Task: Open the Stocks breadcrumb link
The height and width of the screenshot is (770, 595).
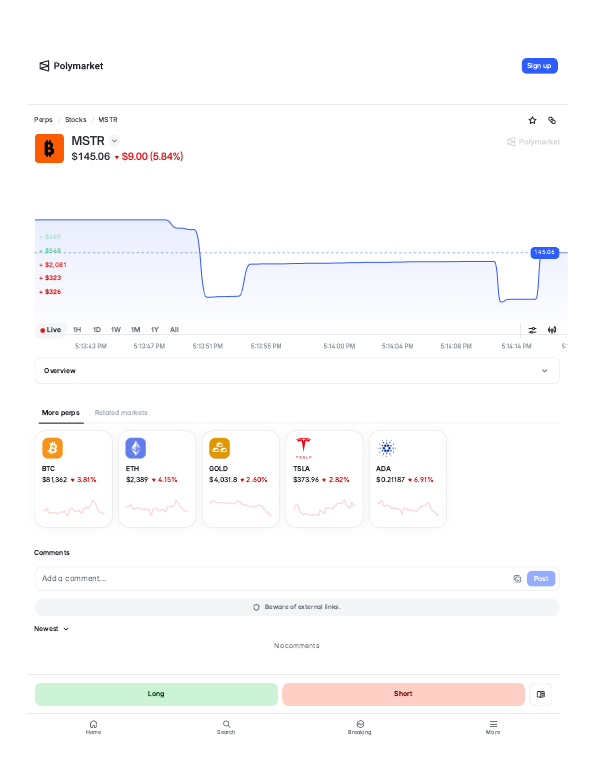Action: [x=76, y=120]
